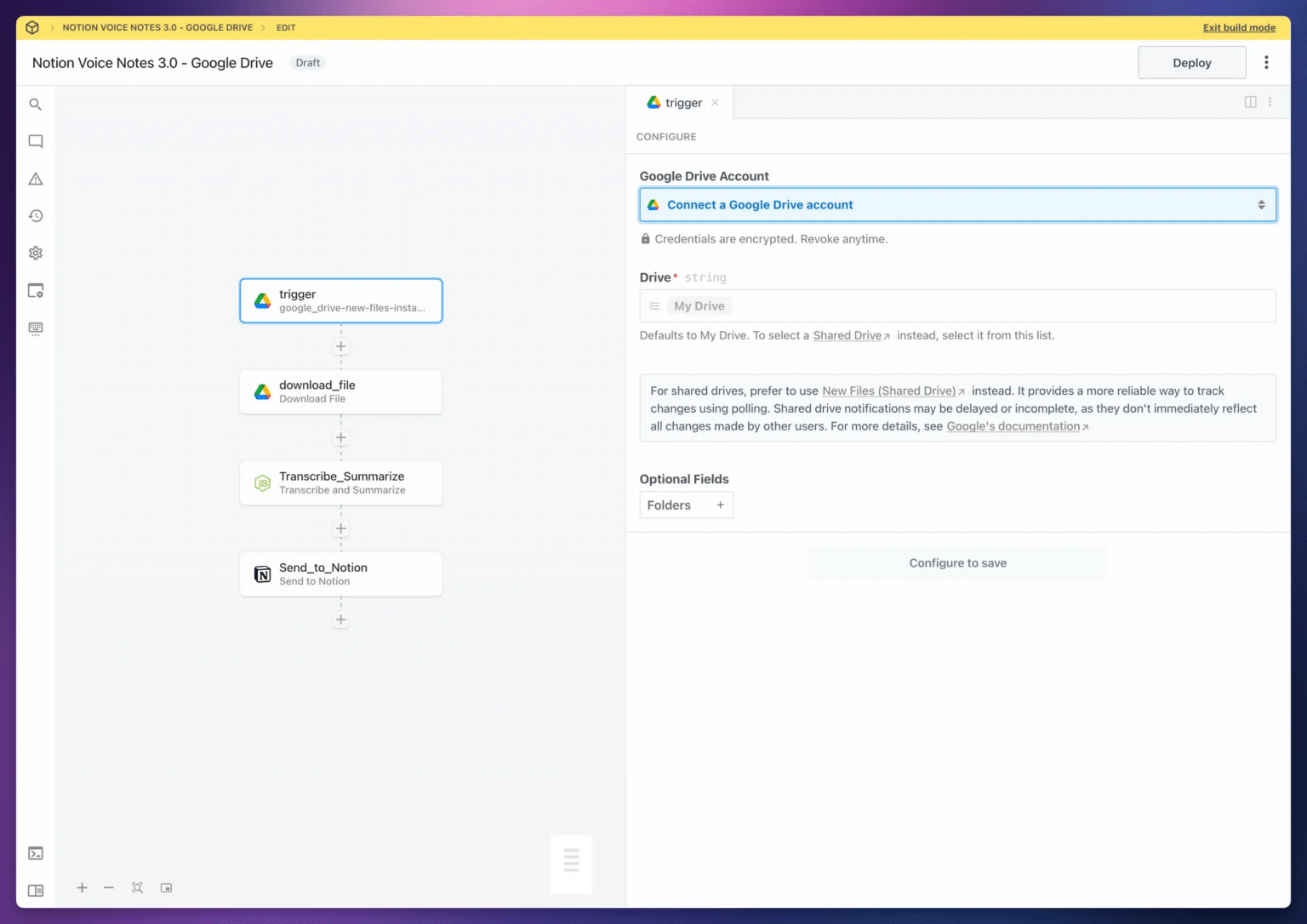Click the zoom out minus icon
Screen dimensions: 1307x924
point(109,887)
